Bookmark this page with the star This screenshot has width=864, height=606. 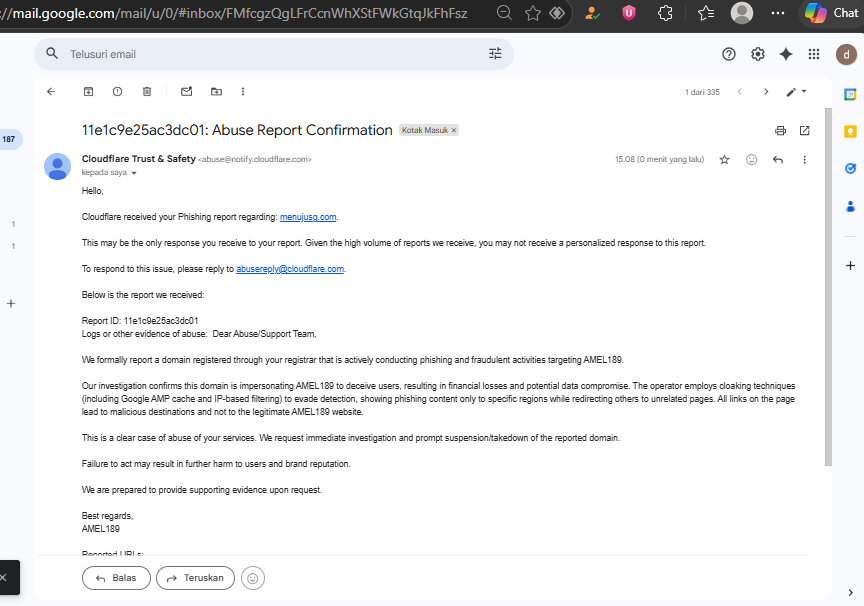tap(532, 13)
